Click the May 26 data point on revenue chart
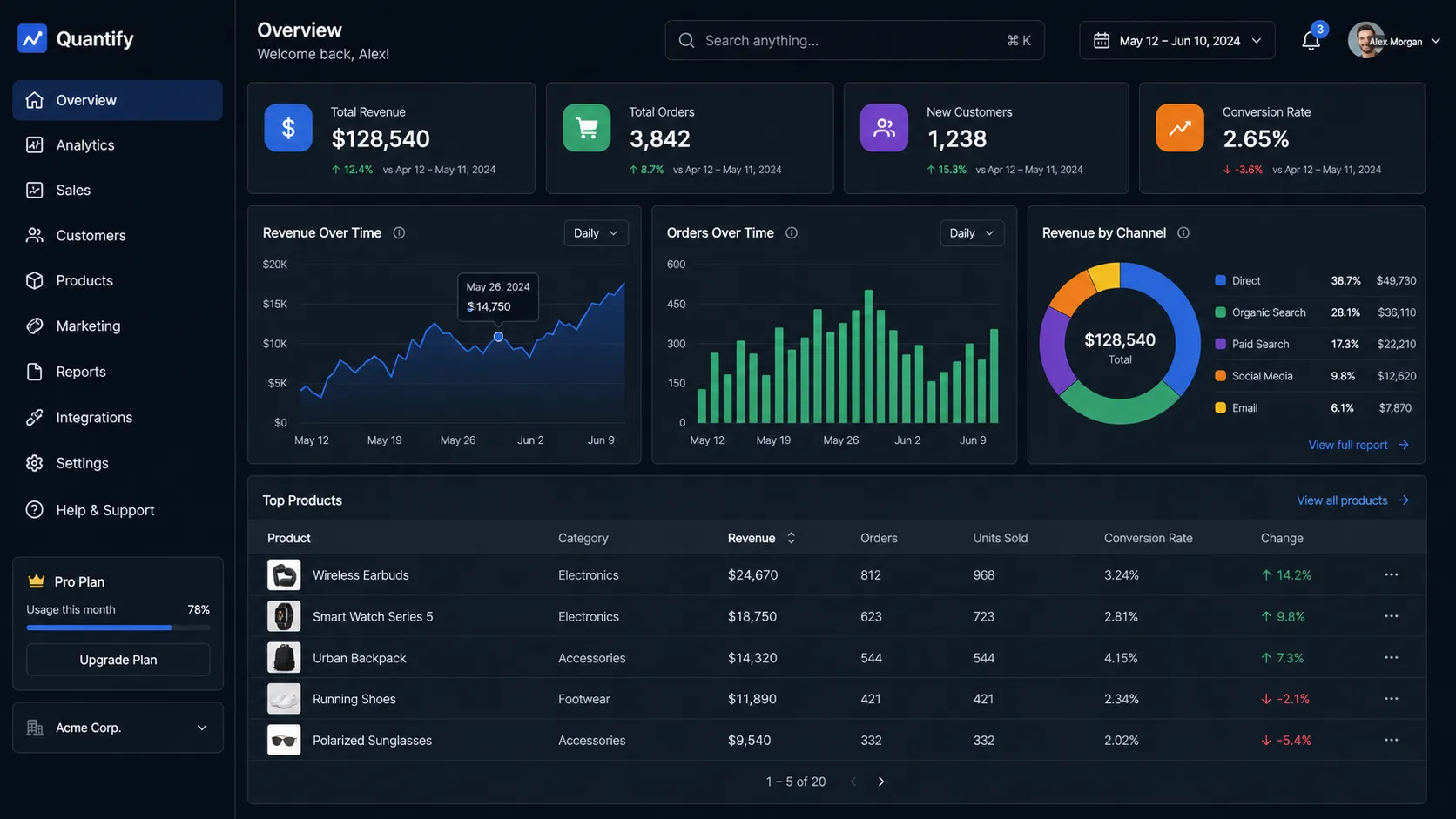 tap(498, 337)
